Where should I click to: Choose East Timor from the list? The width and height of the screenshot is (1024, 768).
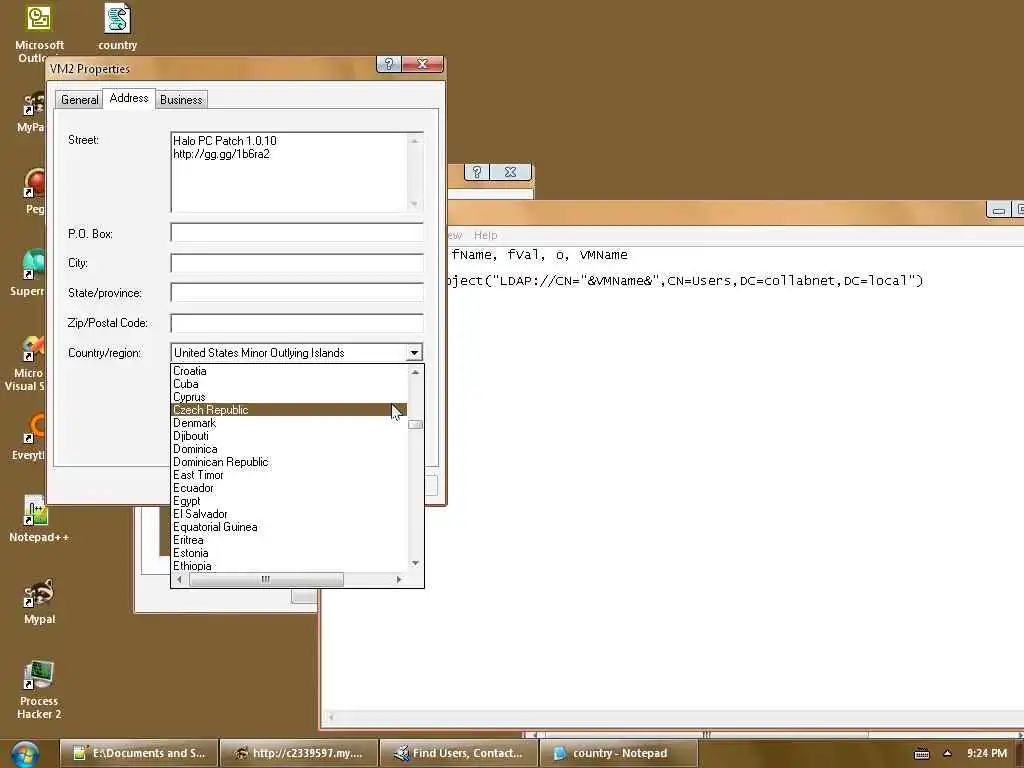tap(289, 475)
